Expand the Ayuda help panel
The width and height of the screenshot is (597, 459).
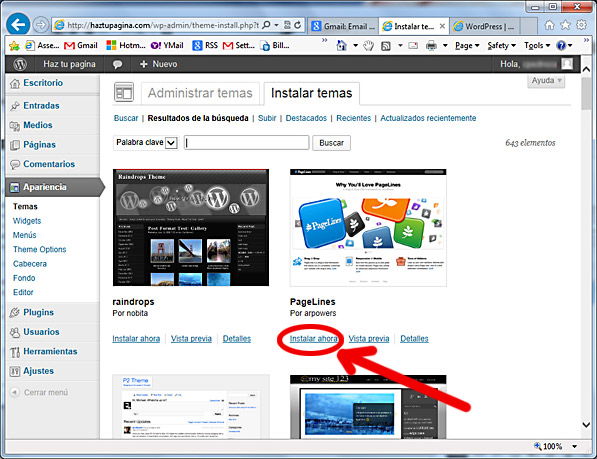pyautogui.click(x=546, y=81)
